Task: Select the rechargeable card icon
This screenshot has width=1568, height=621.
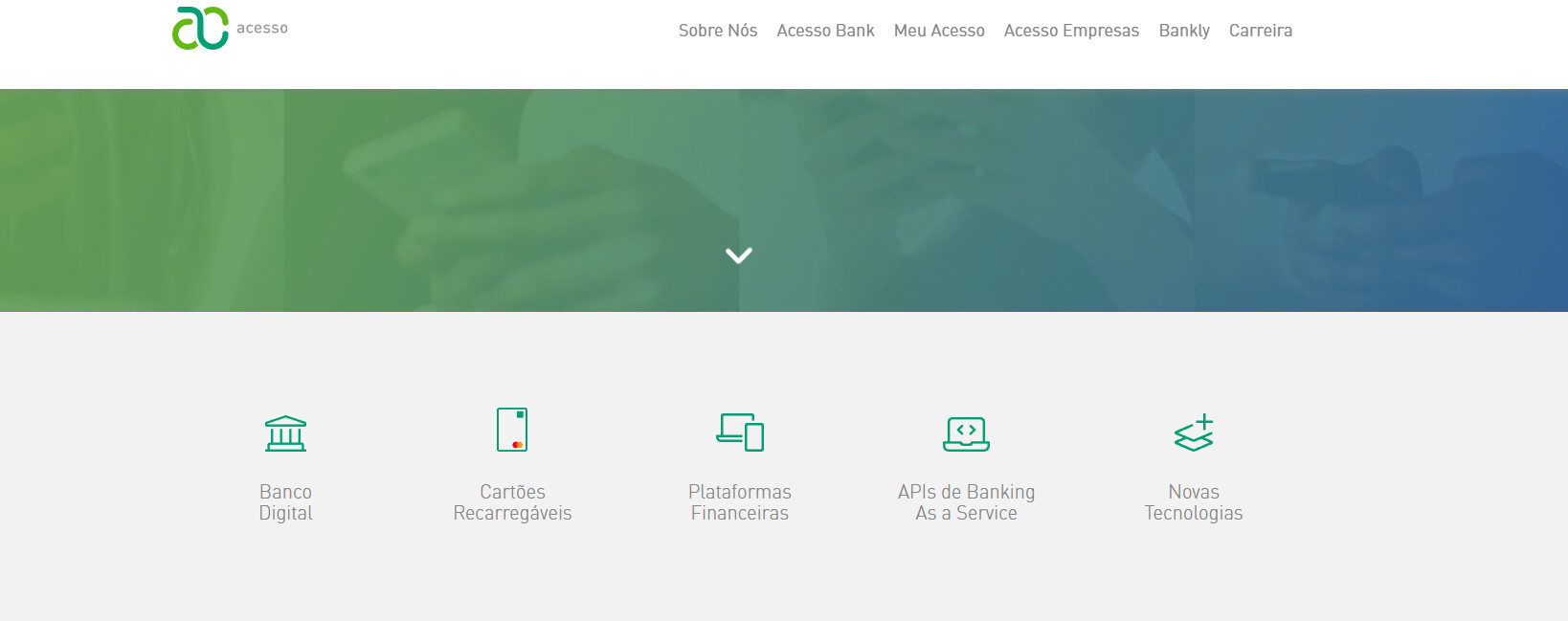Action: [512, 430]
